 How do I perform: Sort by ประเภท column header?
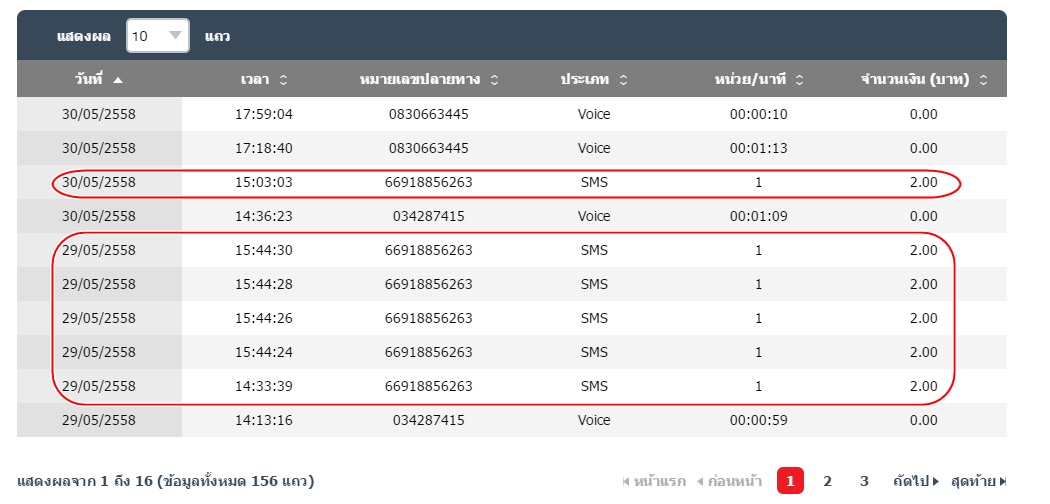[594, 80]
